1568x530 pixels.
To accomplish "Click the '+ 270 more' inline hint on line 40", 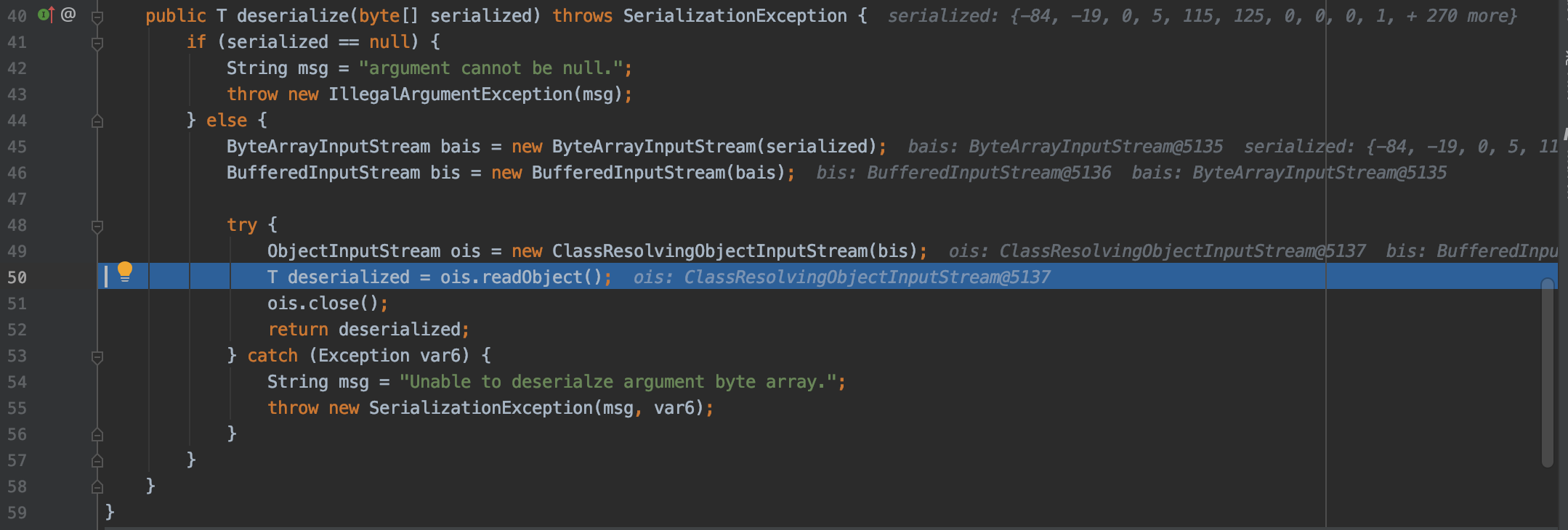I will (x=1461, y=16).
